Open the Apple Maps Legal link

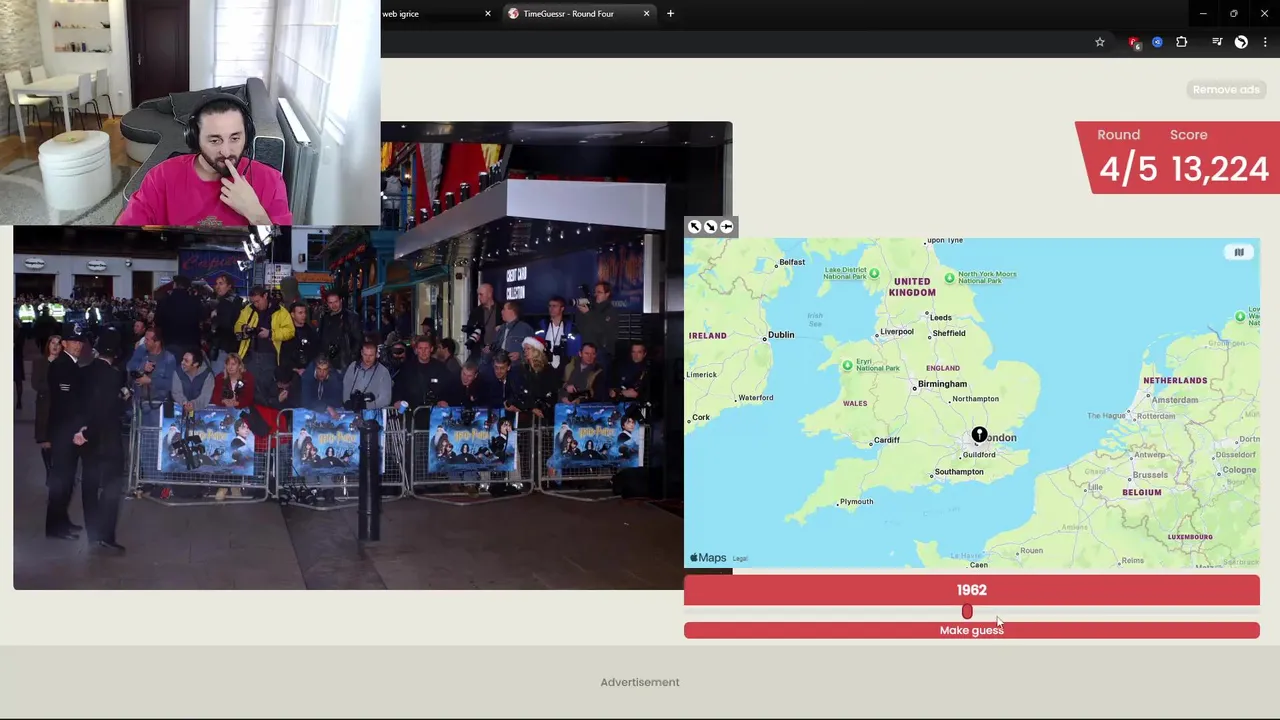740,559
